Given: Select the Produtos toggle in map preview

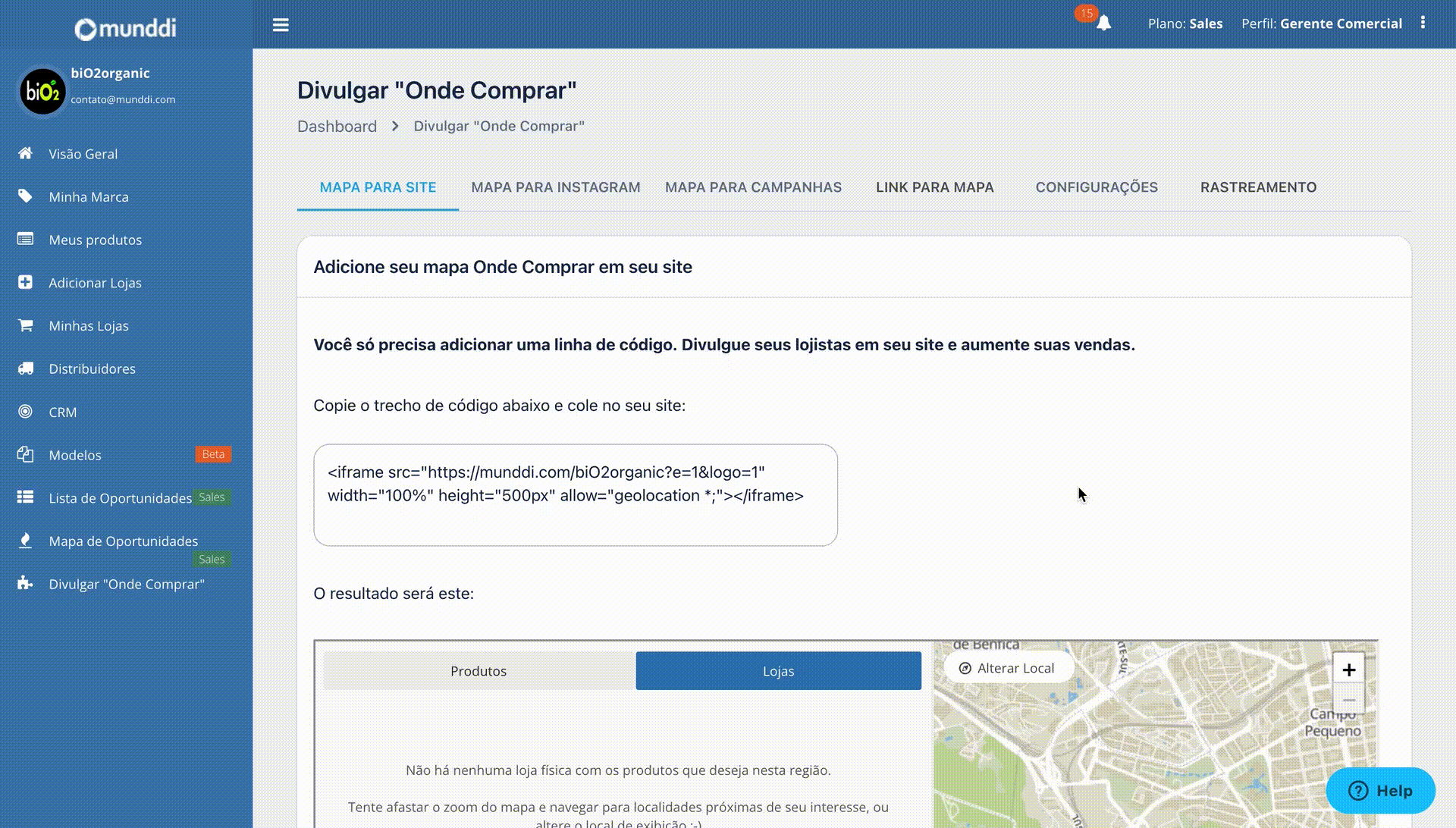Looking at the screenshot, I should (479, 671).
